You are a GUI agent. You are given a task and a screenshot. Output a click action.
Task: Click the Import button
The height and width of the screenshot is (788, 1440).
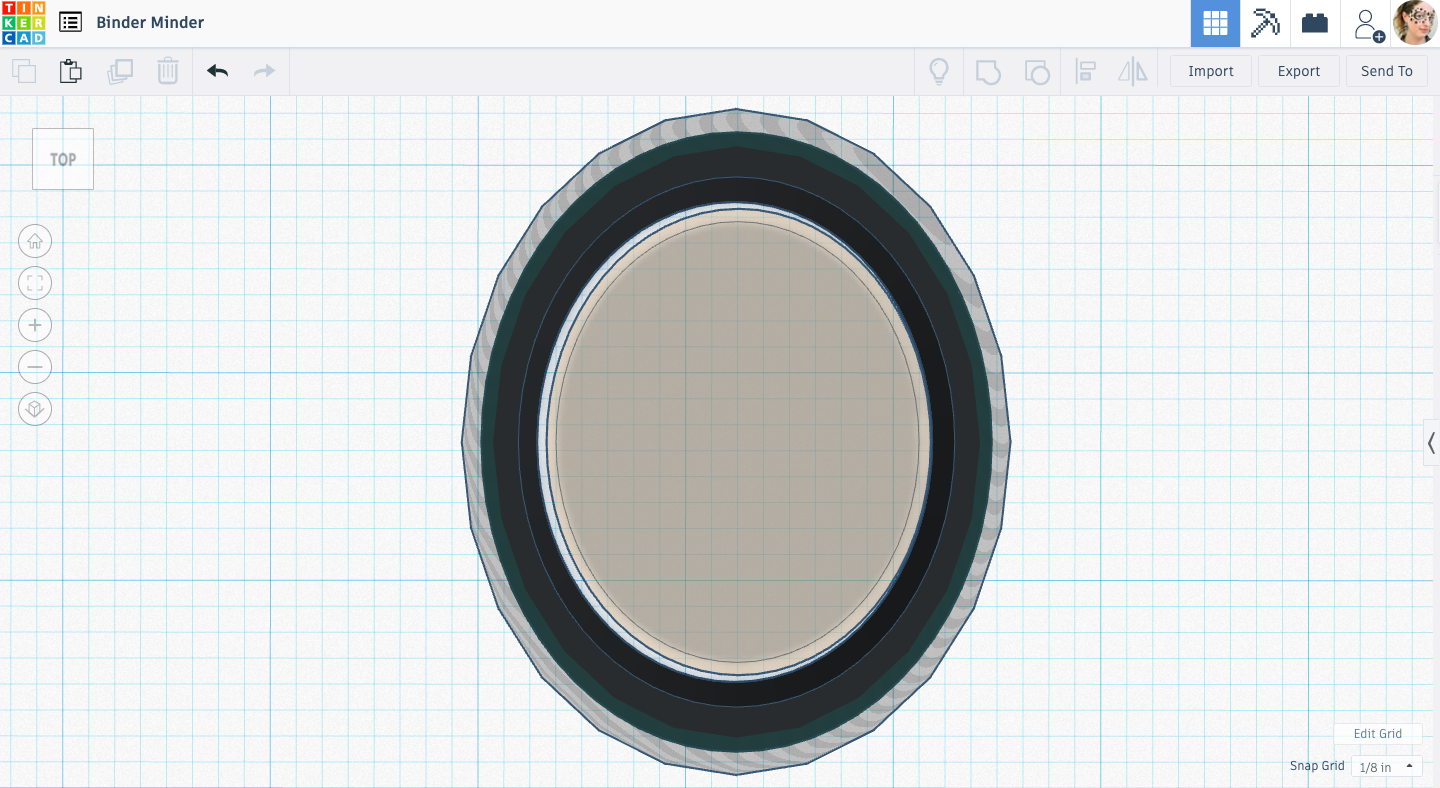[1211, 71]
